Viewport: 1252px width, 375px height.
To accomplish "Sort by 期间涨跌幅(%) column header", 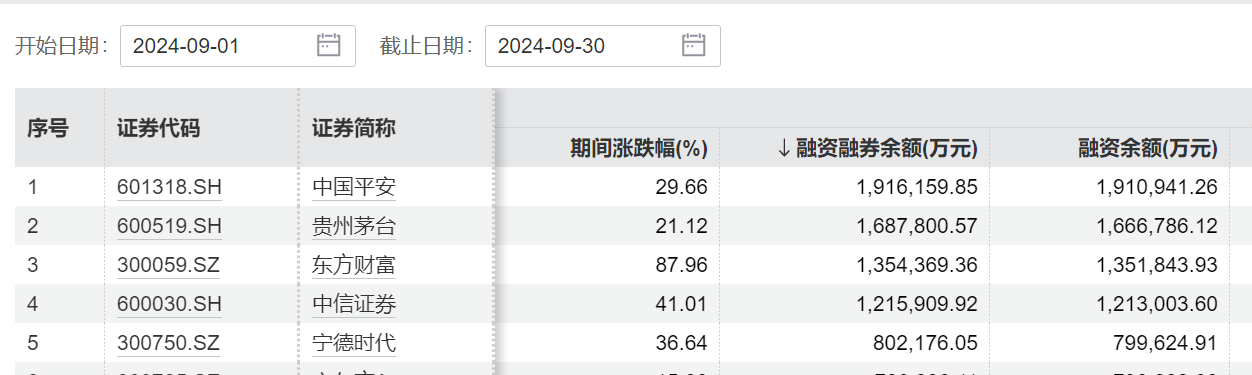I will click(x=639, y=149).
